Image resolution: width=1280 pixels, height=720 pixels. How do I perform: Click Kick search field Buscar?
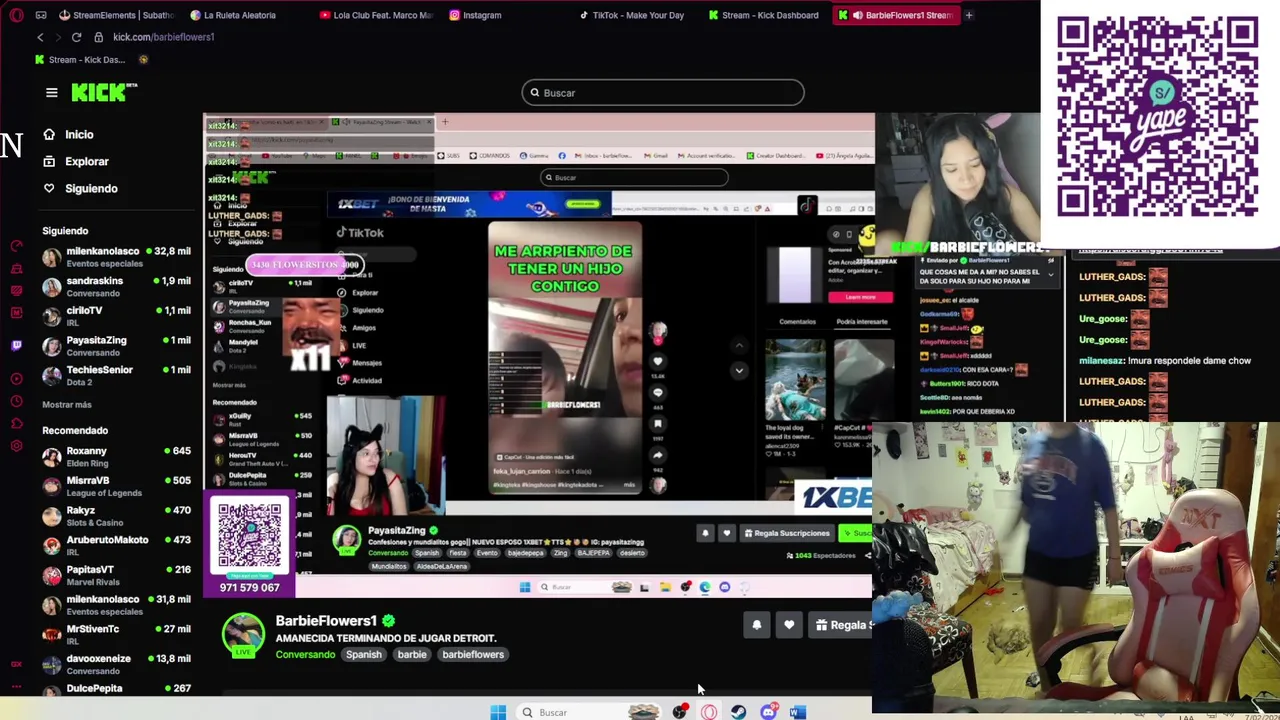click(x=662, y=93)
